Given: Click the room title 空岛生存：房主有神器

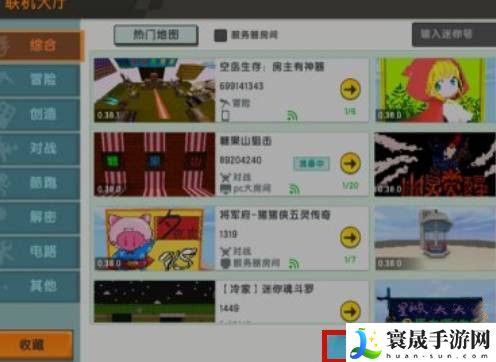Looking at the screenshot, I should tap(272, 67).
